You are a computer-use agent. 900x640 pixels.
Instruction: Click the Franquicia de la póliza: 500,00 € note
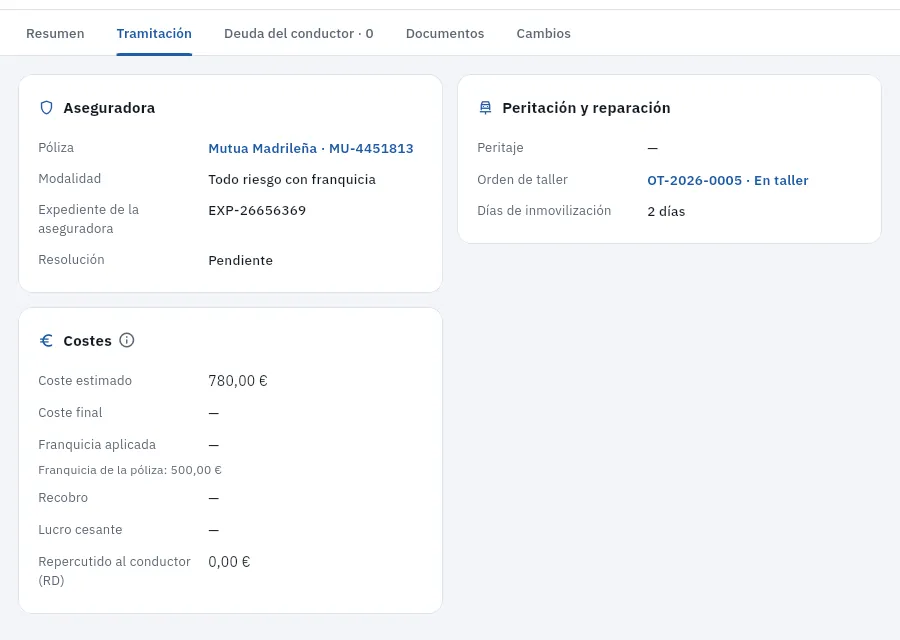coord(130,470)
